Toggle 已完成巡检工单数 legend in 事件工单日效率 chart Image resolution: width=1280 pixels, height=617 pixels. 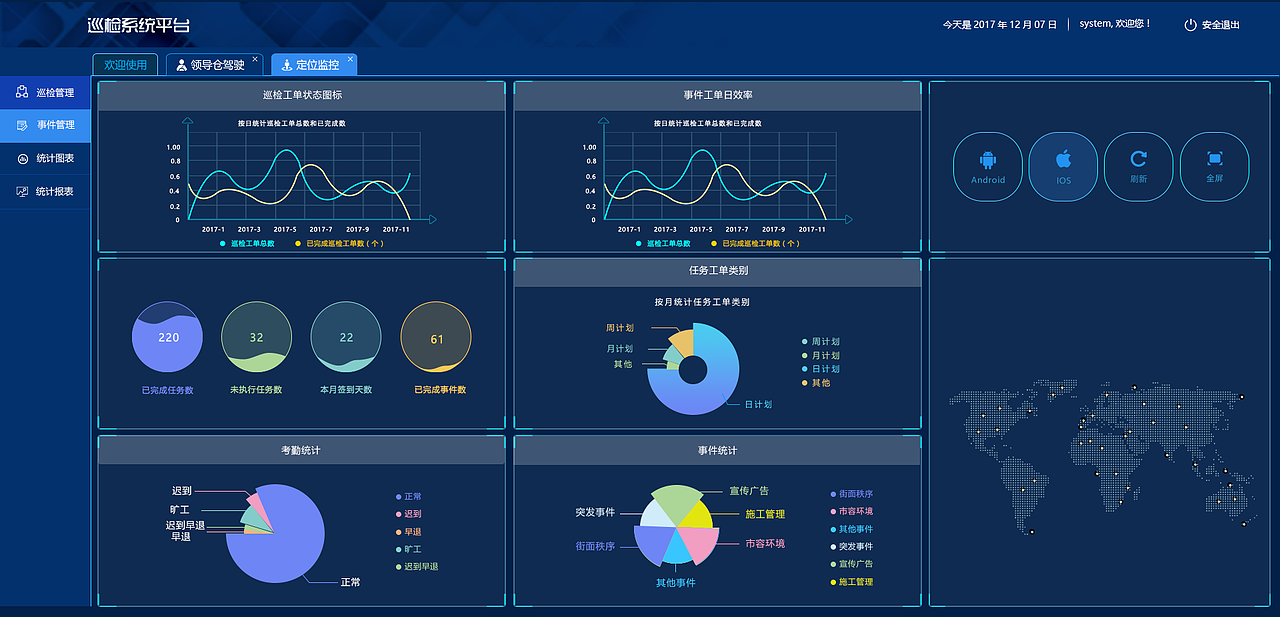pos(754,243)
